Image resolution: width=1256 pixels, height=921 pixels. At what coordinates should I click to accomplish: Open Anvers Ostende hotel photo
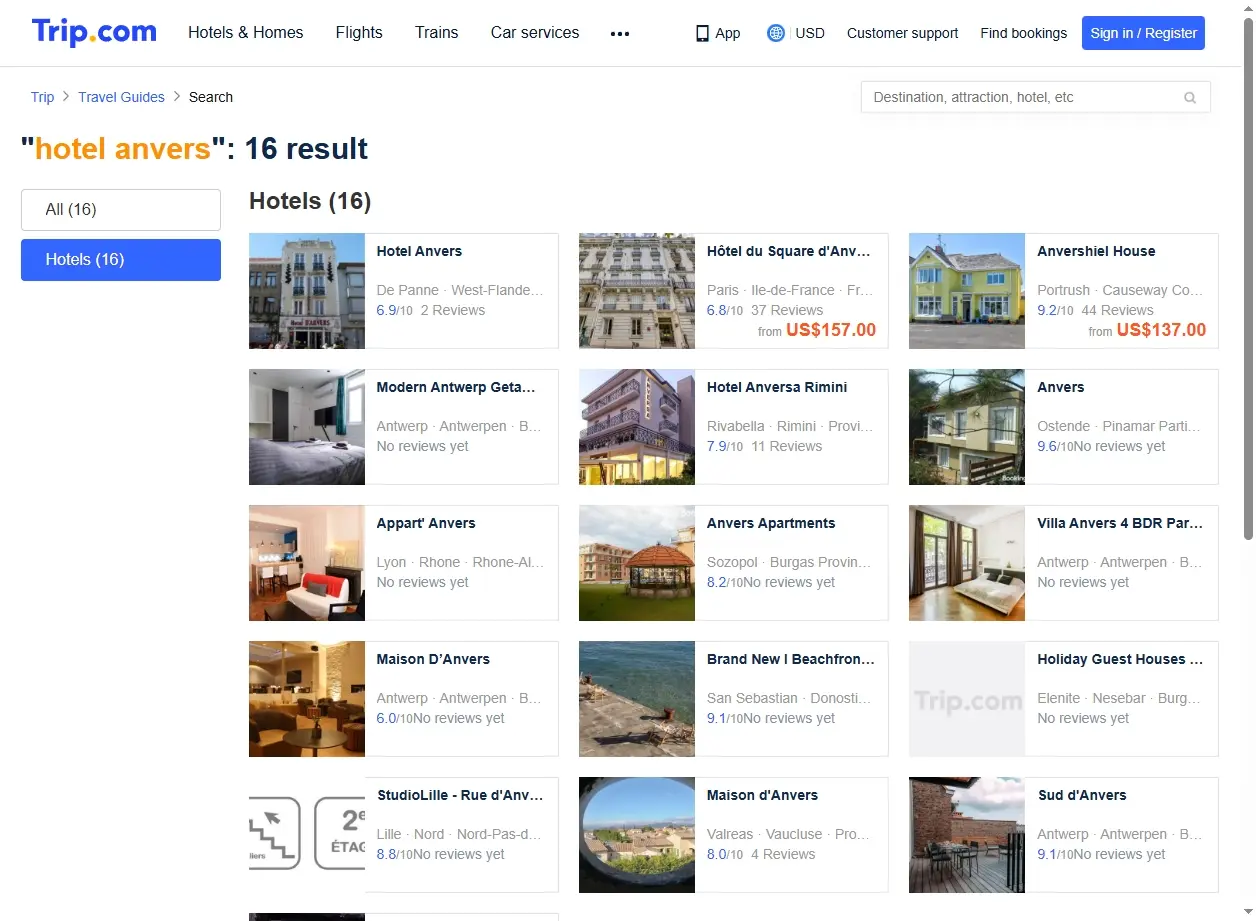click(967, 427)
